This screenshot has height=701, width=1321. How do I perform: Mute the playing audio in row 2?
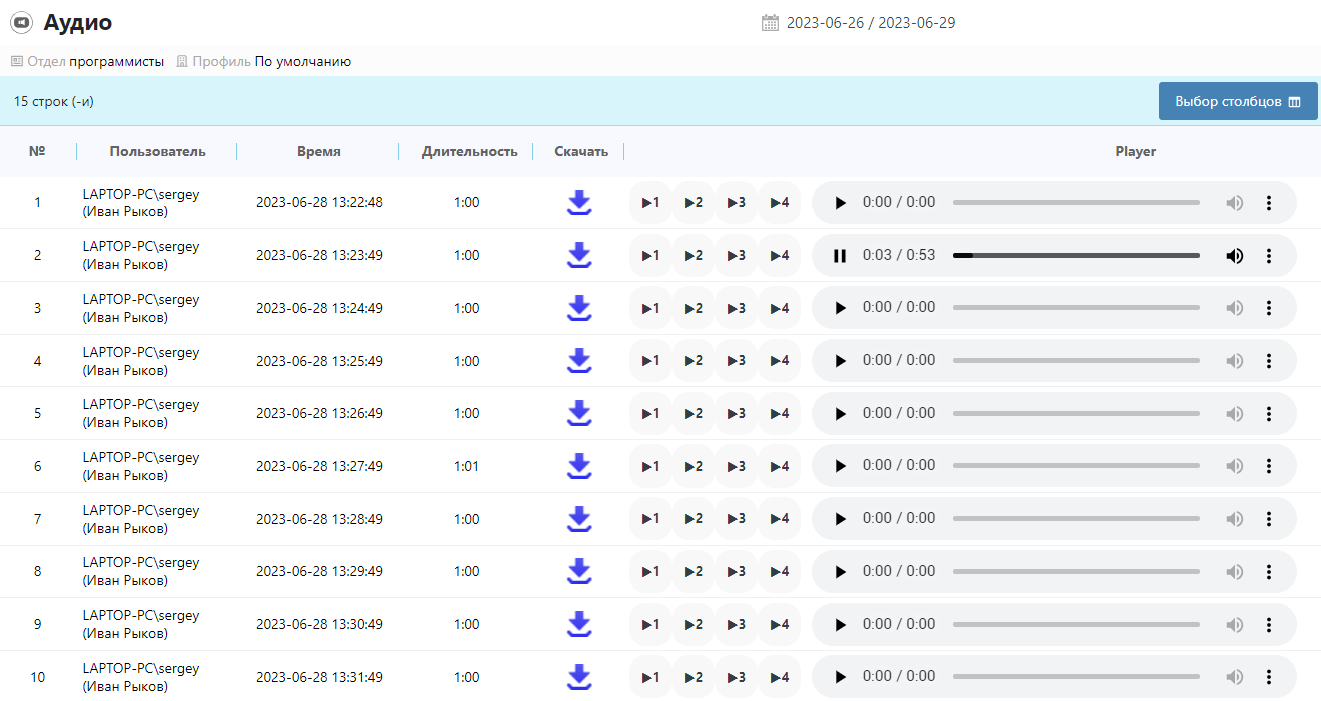coord(1235,256)
